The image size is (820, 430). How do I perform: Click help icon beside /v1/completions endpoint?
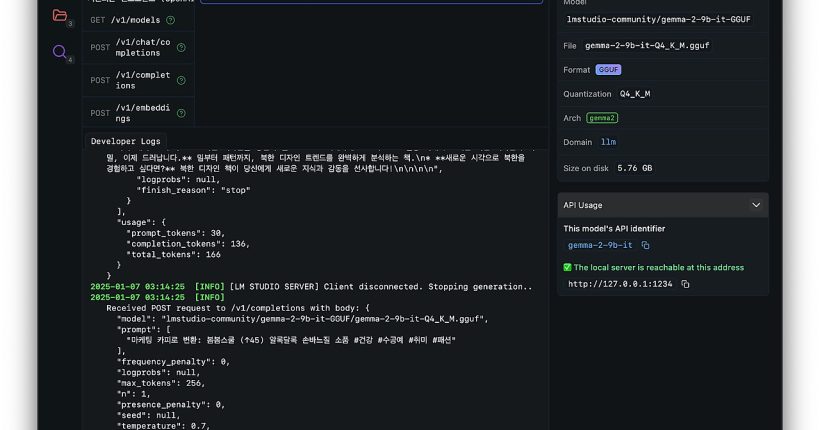(x=181, y=80)
